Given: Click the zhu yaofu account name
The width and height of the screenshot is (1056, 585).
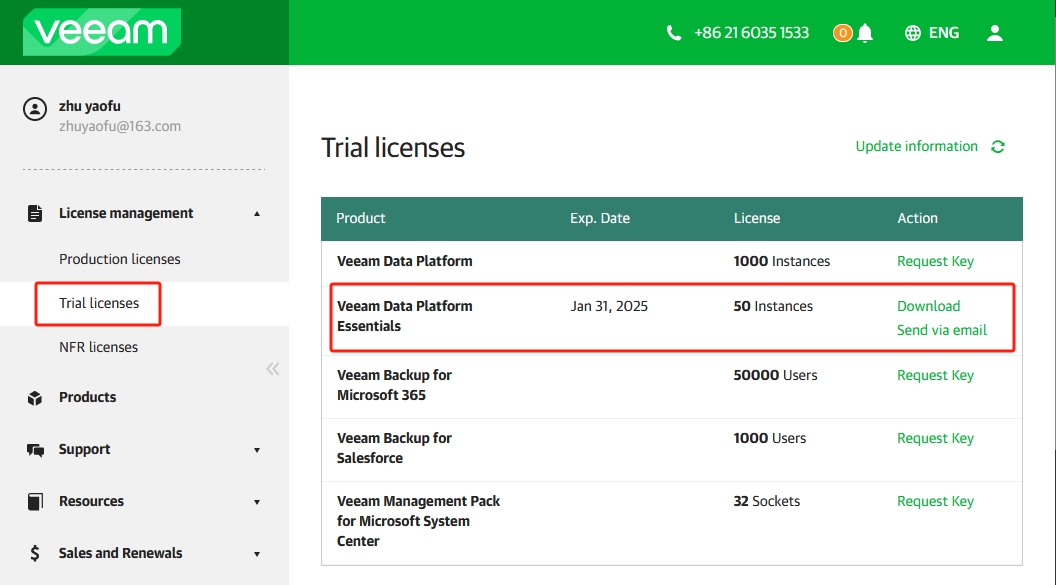Looking at the screenshot, I should tap(90, 106).
